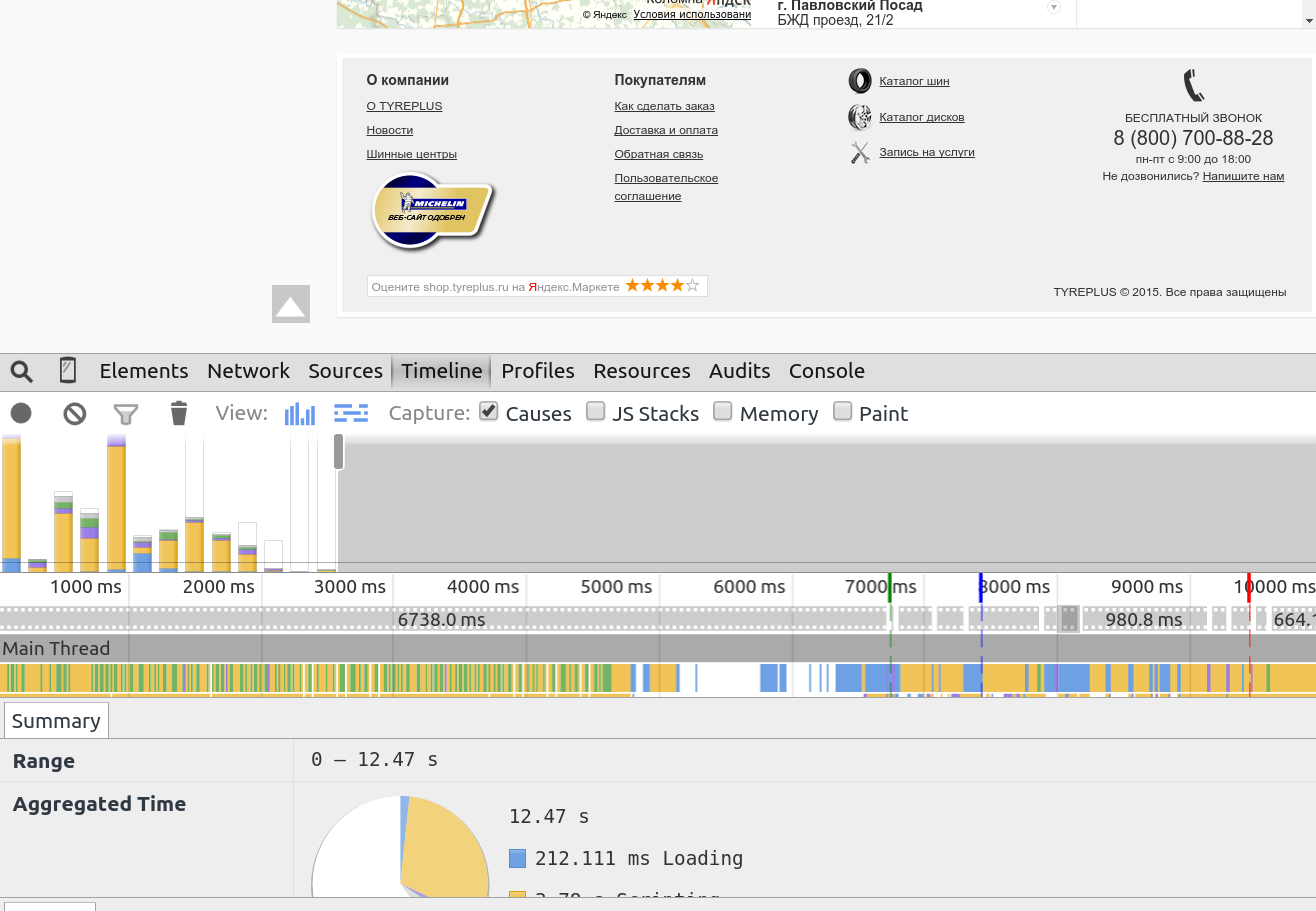Enable the JS Stacks checkbox

596,411
